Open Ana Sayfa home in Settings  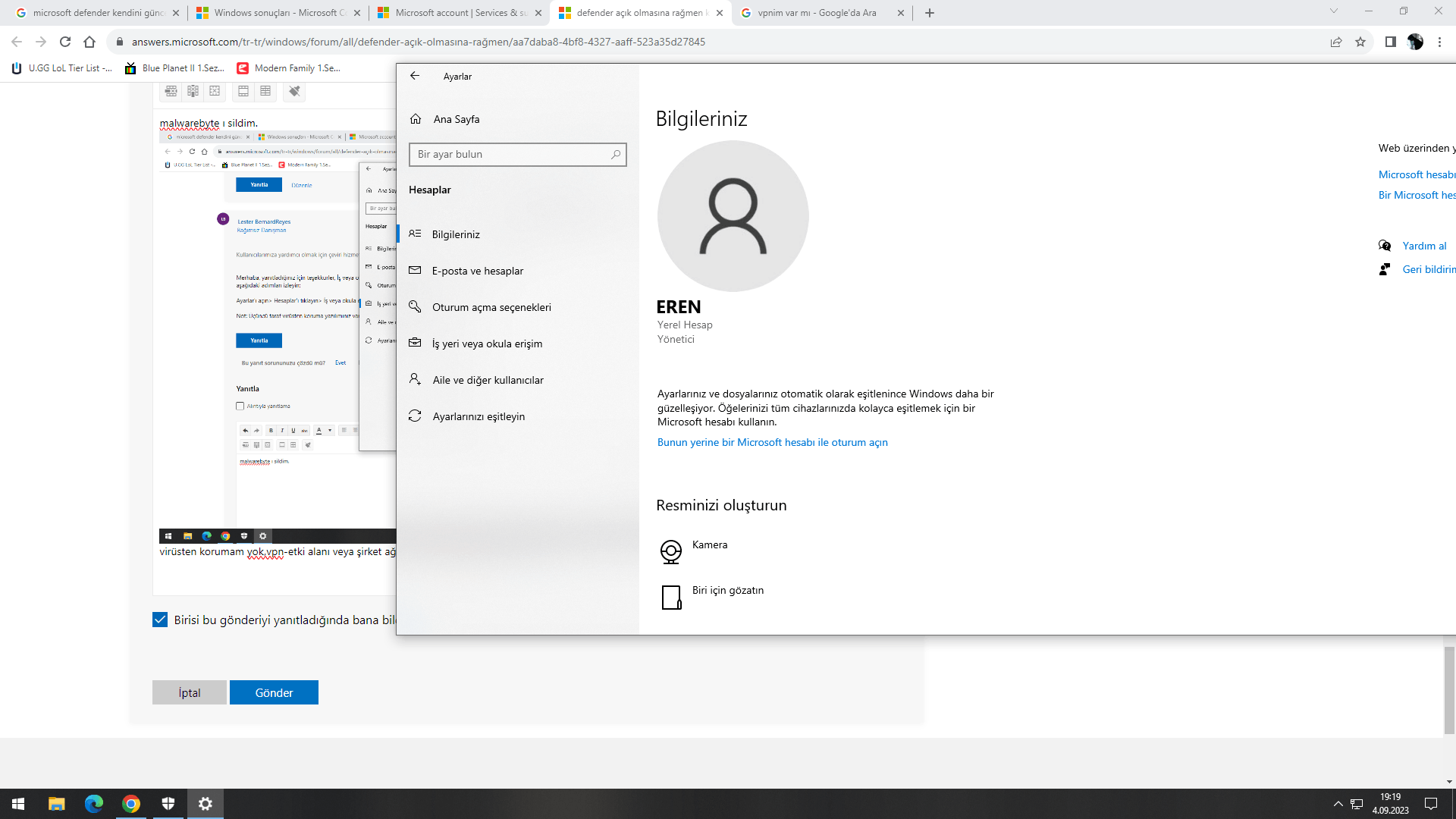coord(456,119)
